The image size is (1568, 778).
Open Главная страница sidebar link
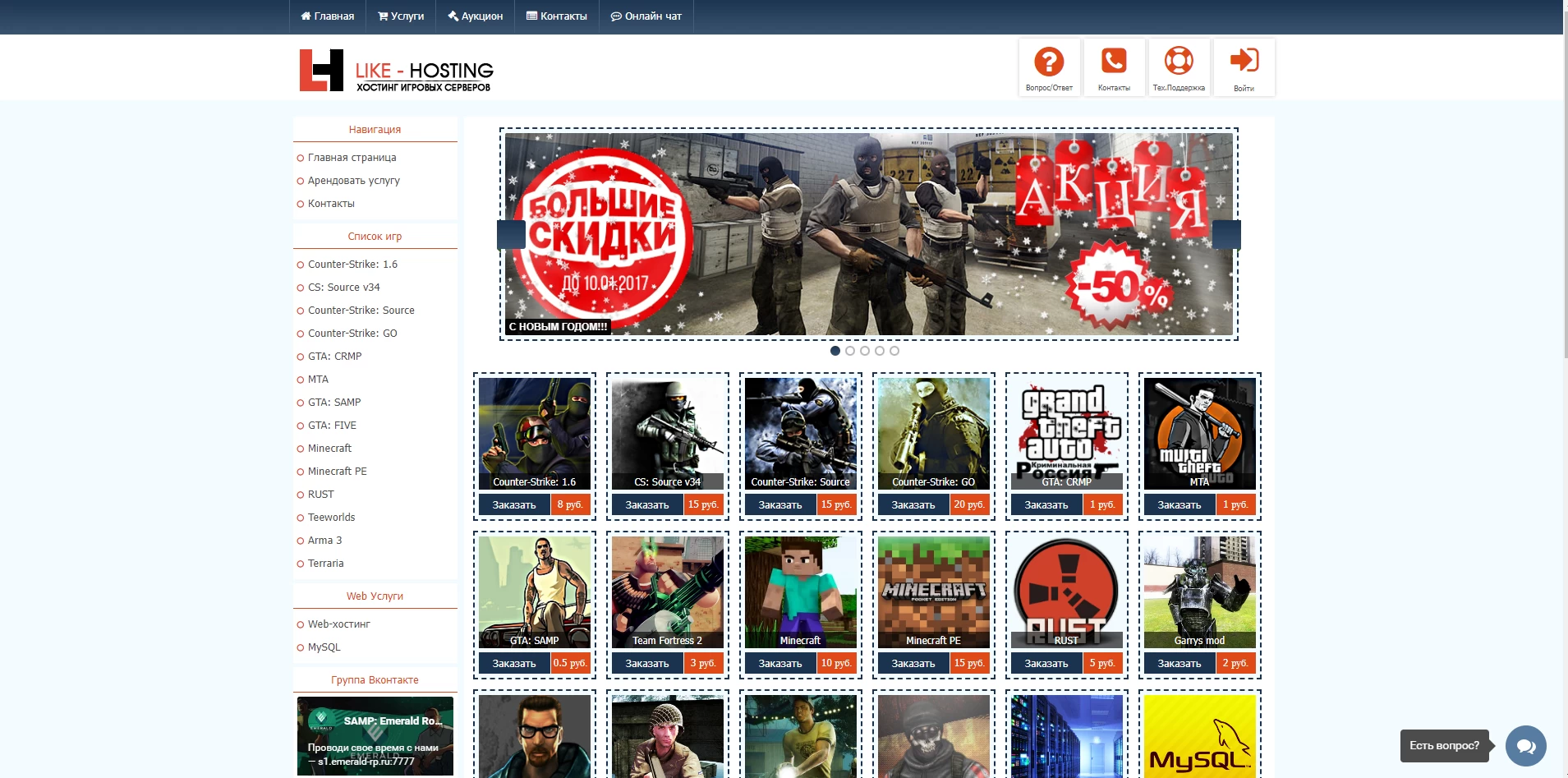tap(352, 158)
